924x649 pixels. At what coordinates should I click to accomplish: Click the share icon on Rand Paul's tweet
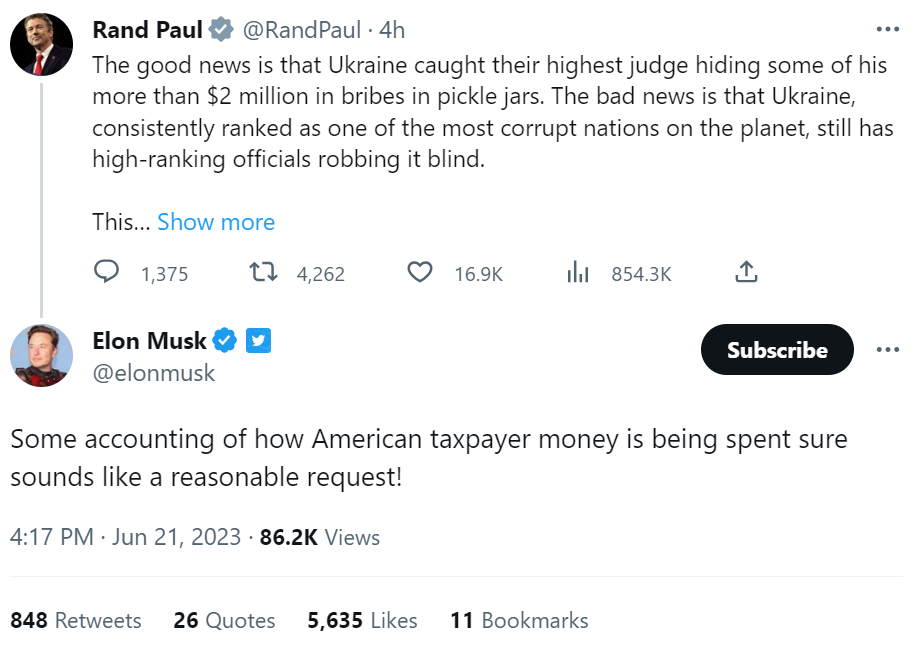[746, 272]
